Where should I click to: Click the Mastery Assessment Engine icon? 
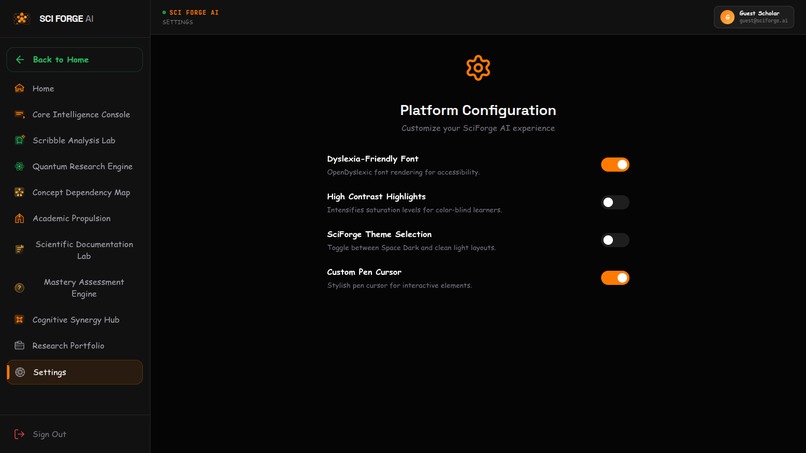pos(20,288)
